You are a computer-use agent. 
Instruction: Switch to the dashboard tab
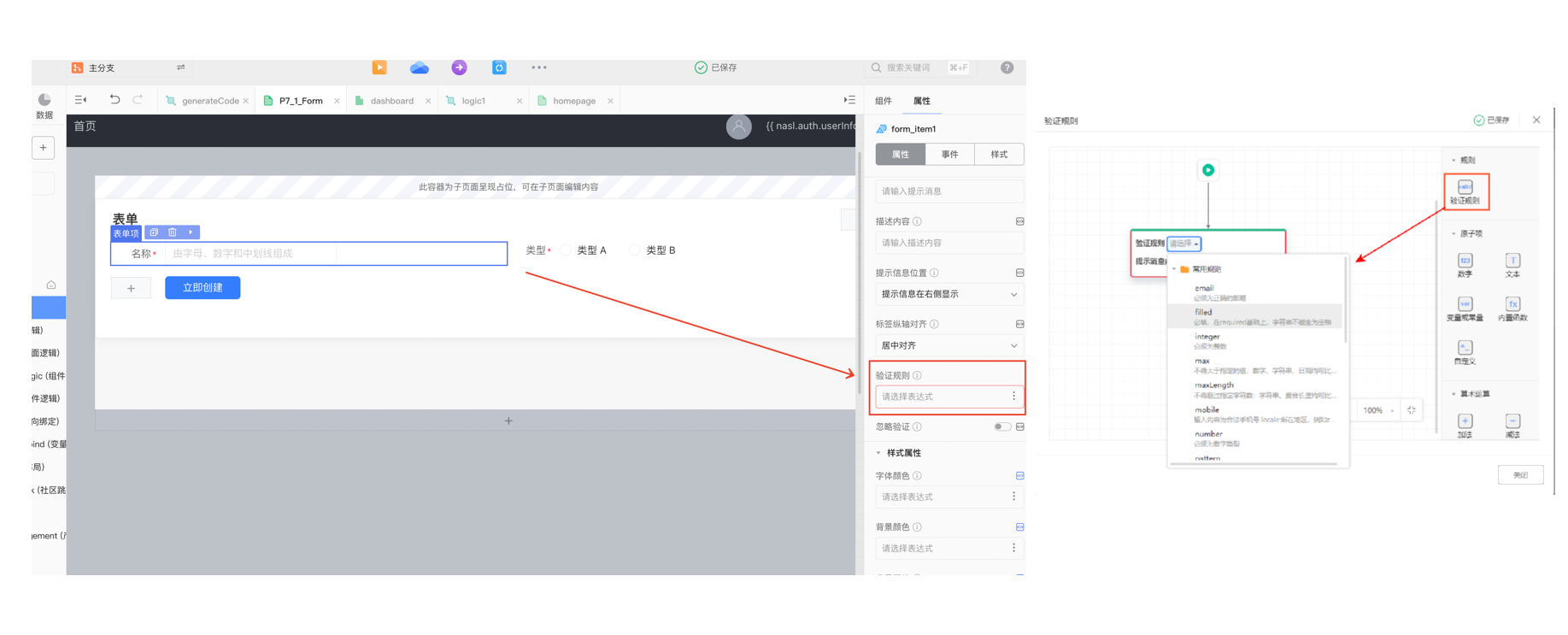(x=392, y=101)
